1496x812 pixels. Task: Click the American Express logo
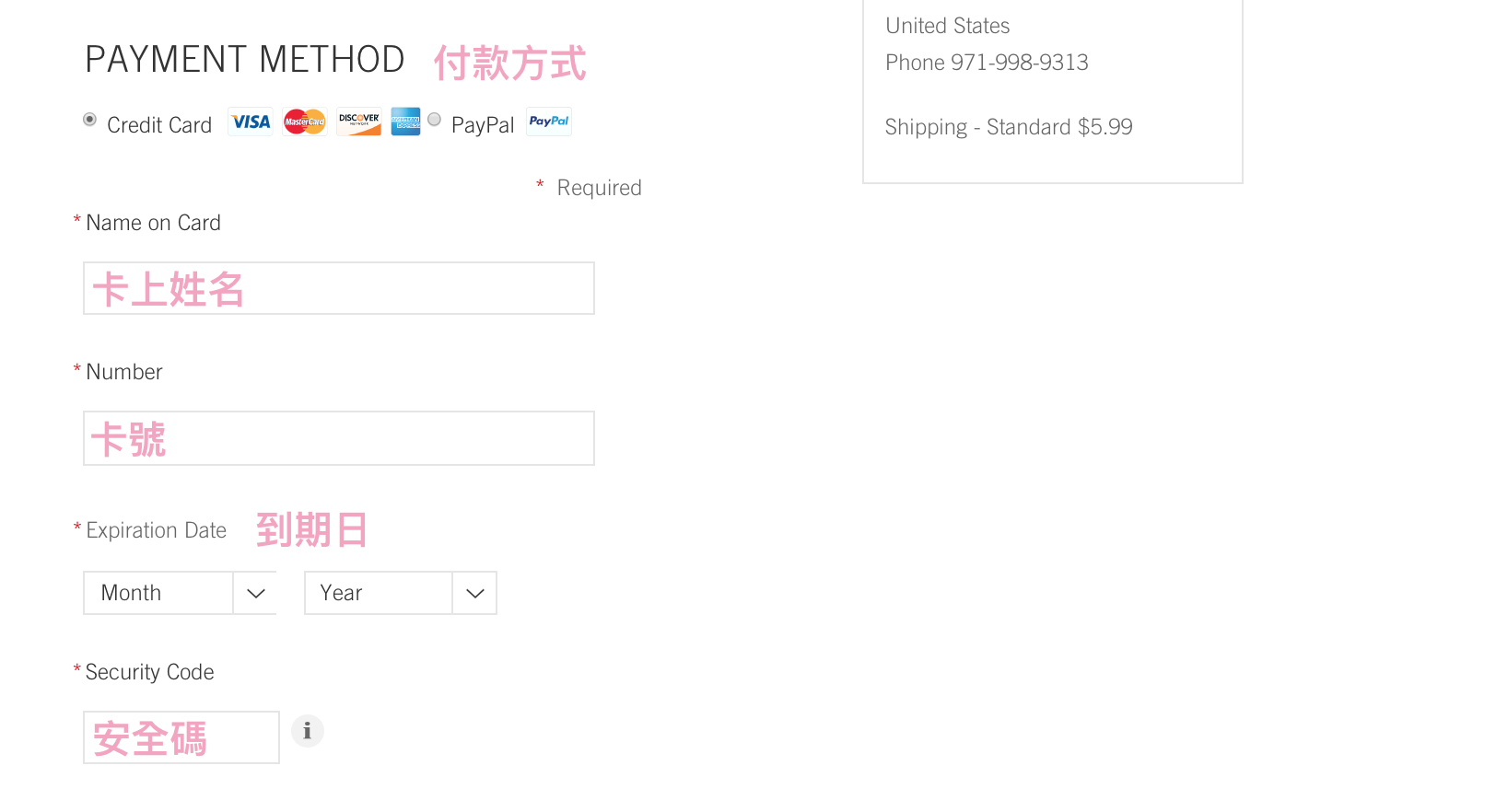pos(405,122)
